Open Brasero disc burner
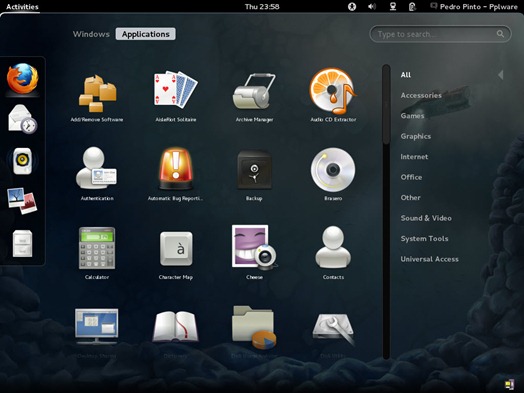 point(333,174)
